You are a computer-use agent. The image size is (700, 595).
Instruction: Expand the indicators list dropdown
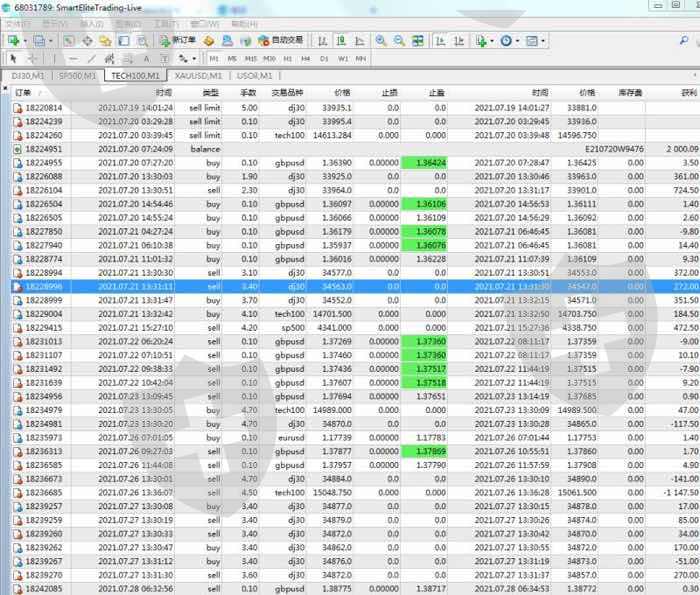tap(492, 41)
